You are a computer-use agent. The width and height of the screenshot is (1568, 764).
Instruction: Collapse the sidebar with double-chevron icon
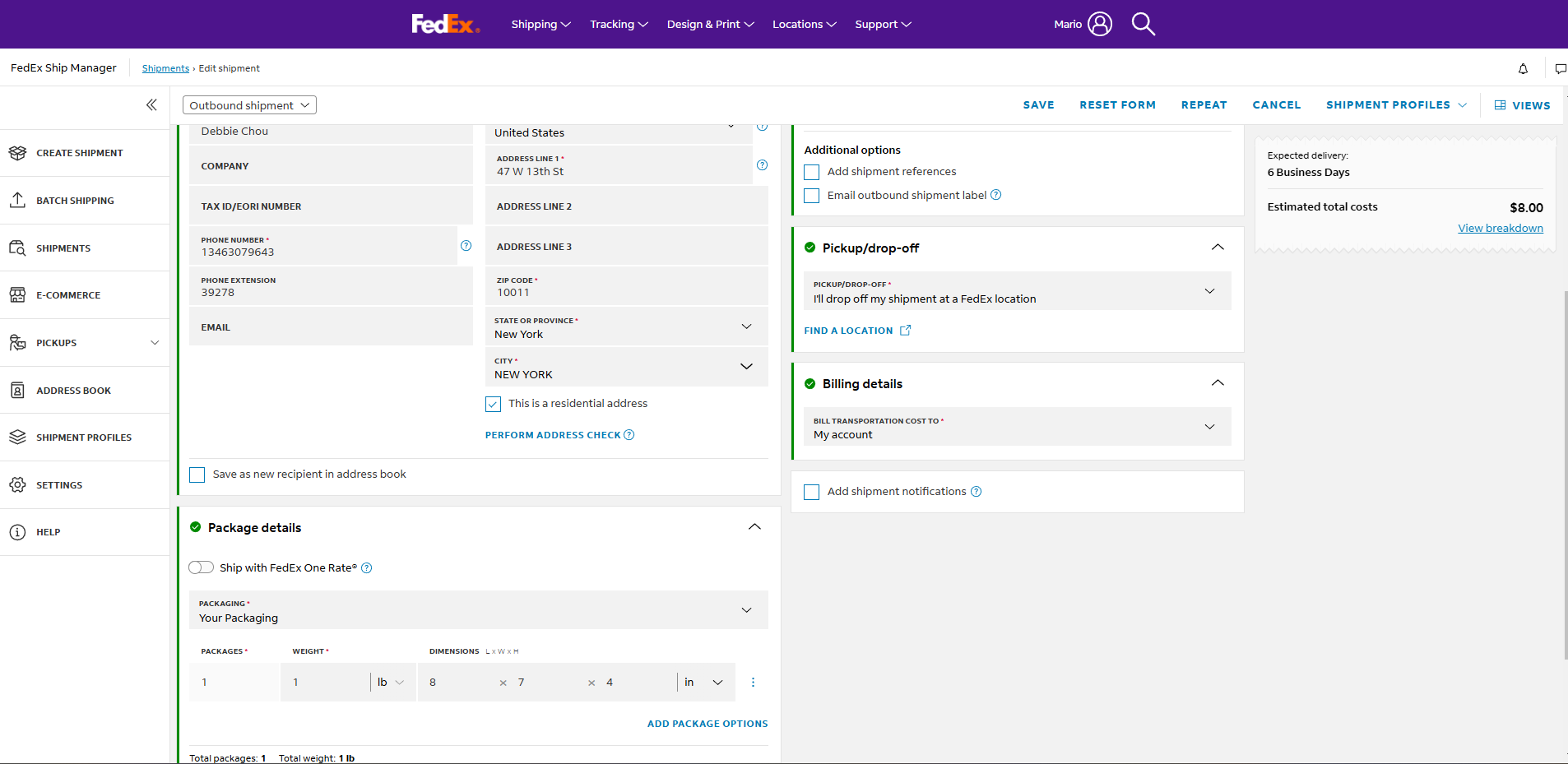point(151,104)
